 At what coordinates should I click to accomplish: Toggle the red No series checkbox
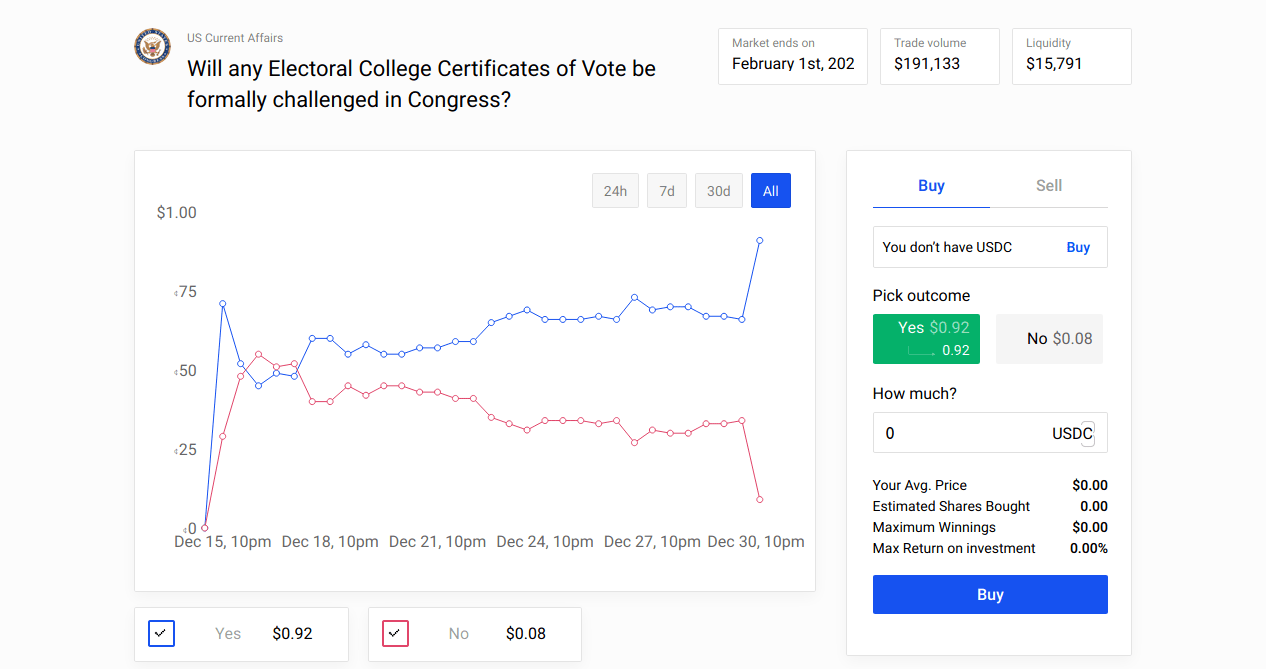coord(395,633)
